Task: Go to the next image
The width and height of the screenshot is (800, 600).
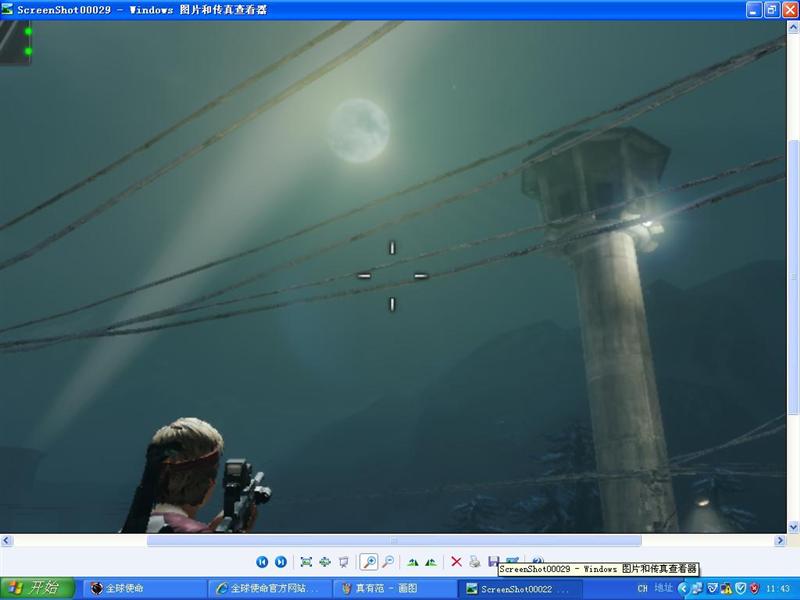Action: pos(281,562)
